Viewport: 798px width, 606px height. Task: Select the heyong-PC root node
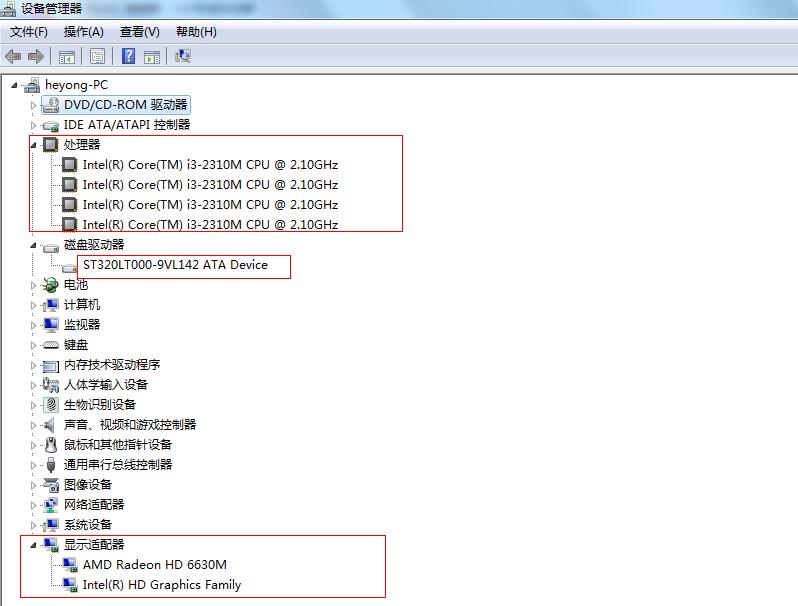(x=76, y=85)
